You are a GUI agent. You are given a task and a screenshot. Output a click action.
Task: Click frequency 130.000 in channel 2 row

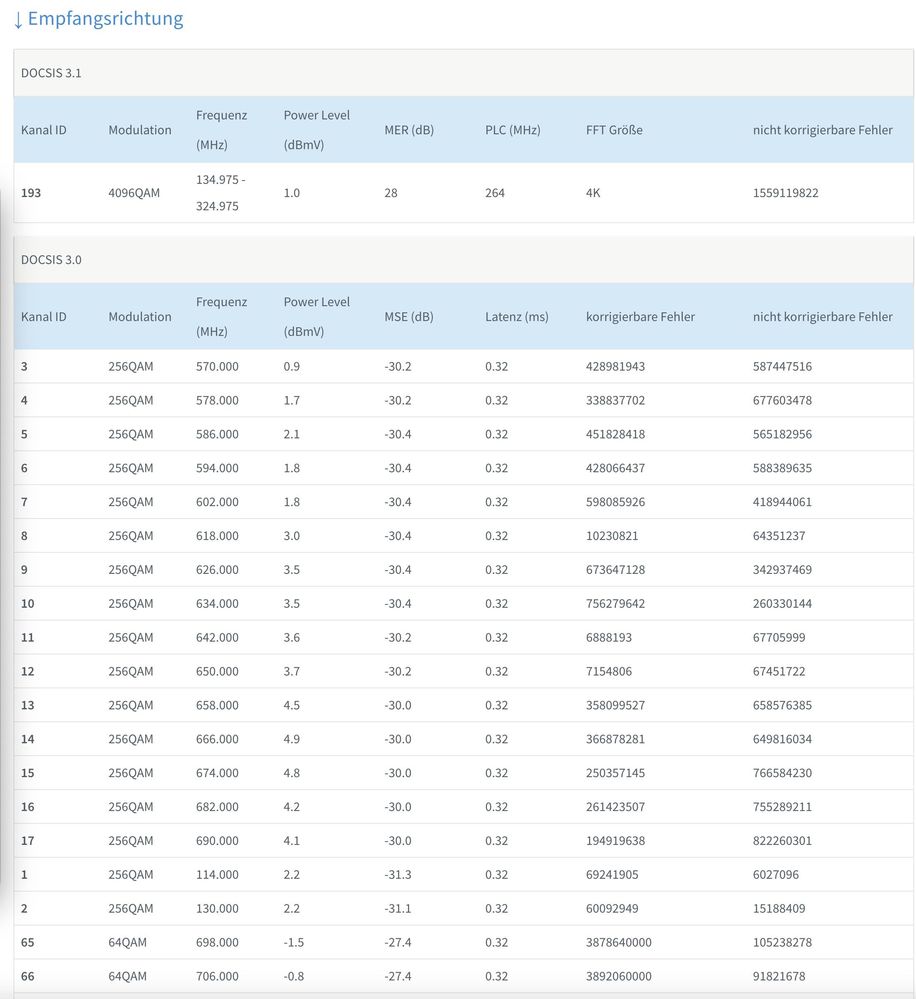pos(217,909)
